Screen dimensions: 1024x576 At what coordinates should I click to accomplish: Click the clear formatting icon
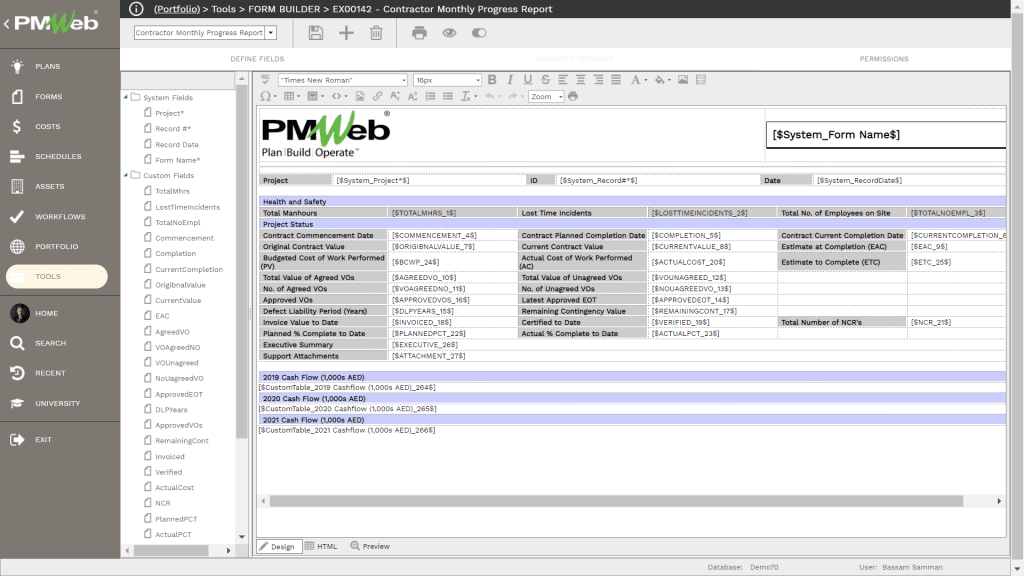[468, 96]
